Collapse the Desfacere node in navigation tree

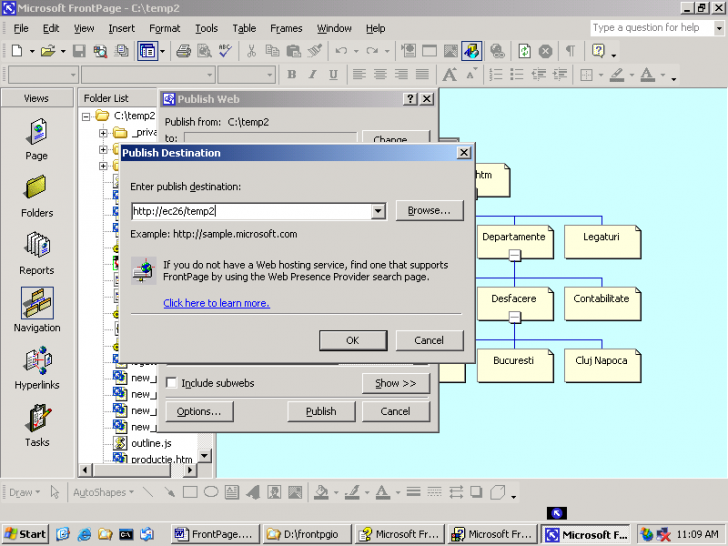tap(514, 317)
